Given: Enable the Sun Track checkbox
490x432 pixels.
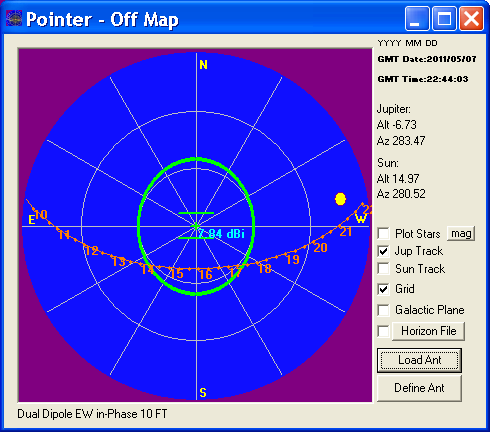Looking at the screenshot, I should point(383,268).
